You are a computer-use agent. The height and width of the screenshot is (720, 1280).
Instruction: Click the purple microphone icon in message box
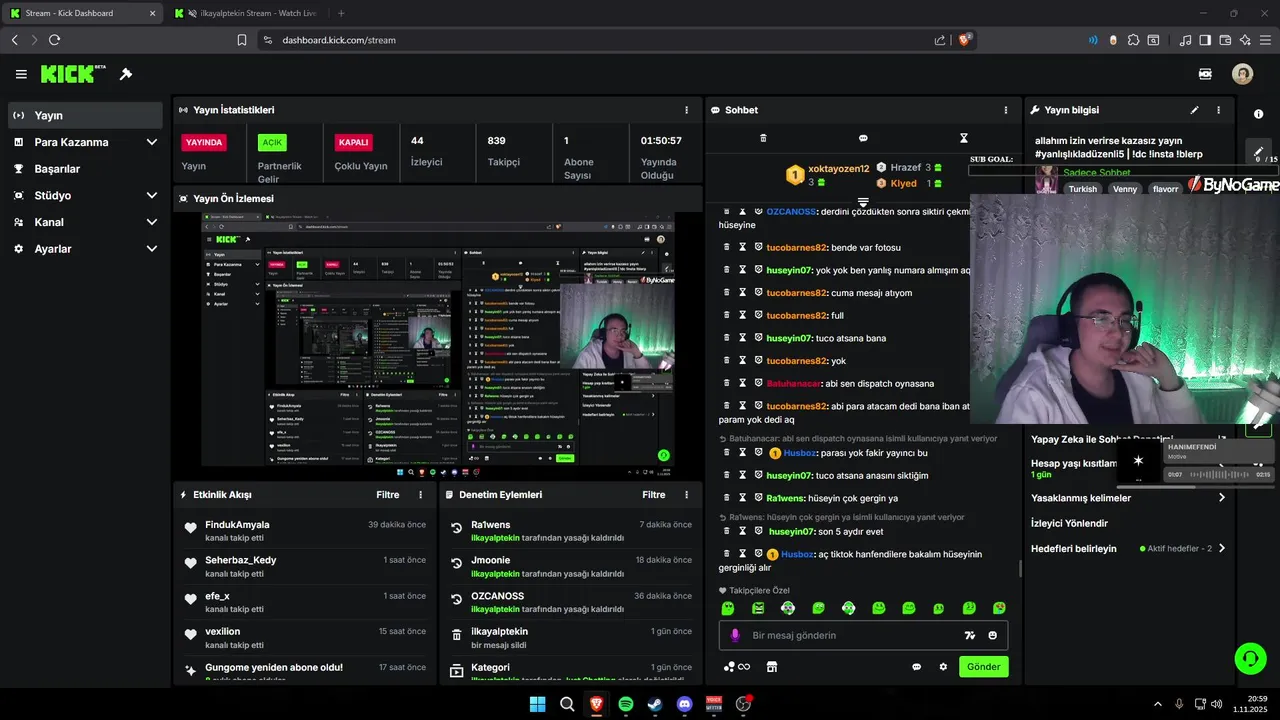point(735,635)
